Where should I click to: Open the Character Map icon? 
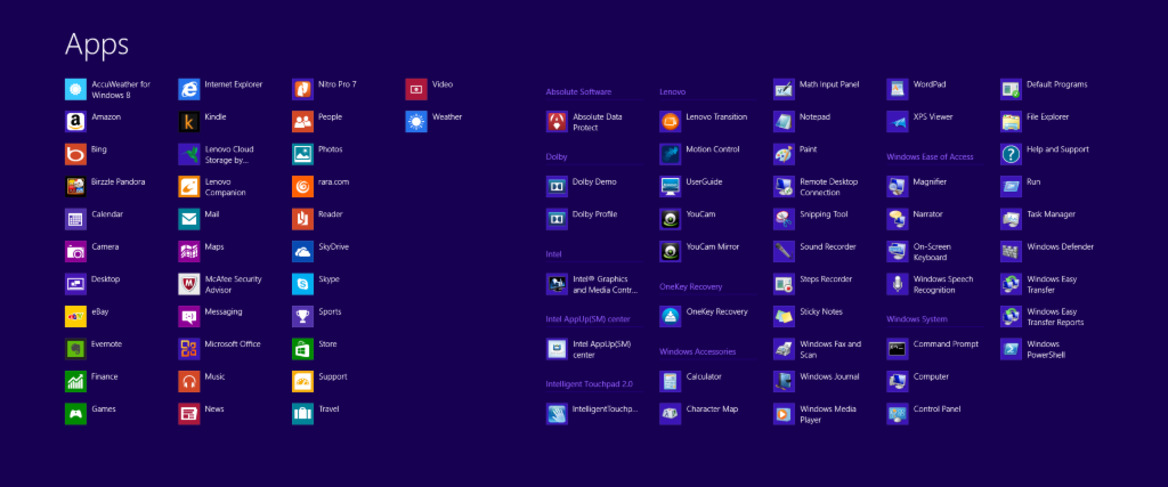coord(670,413)
